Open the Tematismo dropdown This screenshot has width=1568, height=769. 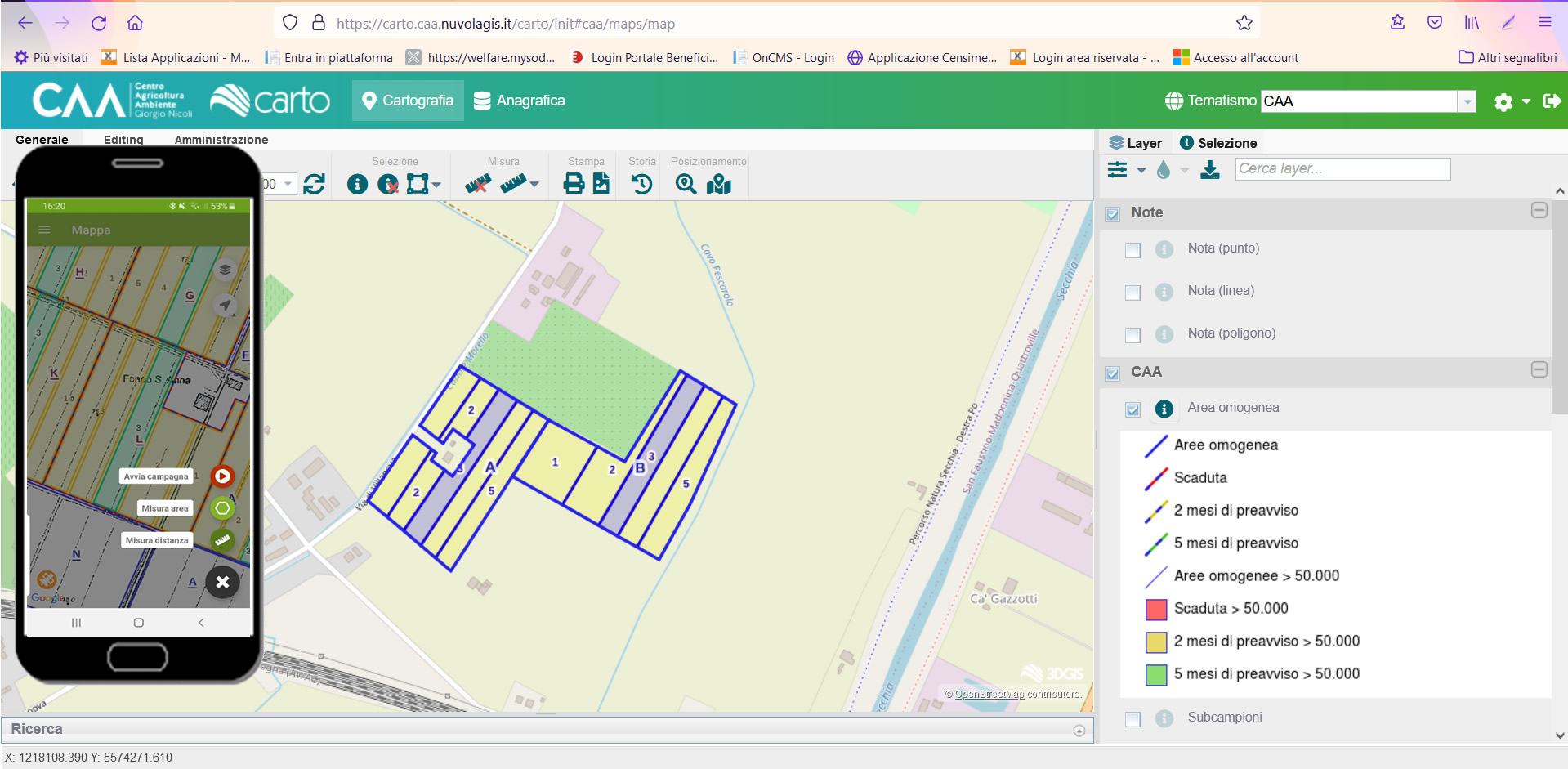coord(1467,101)
